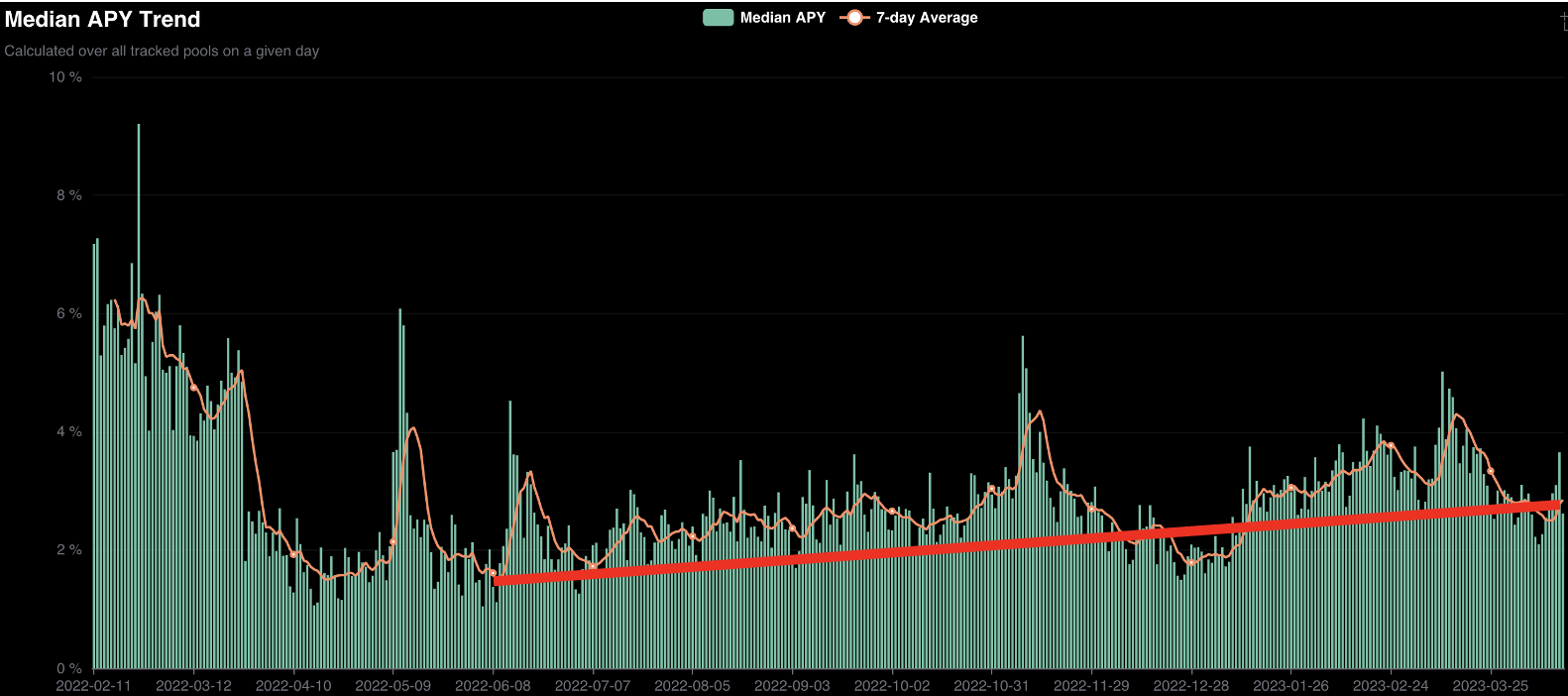Toggle the Median APY series via legend label

pyautogui.click(x=782, y=18)
